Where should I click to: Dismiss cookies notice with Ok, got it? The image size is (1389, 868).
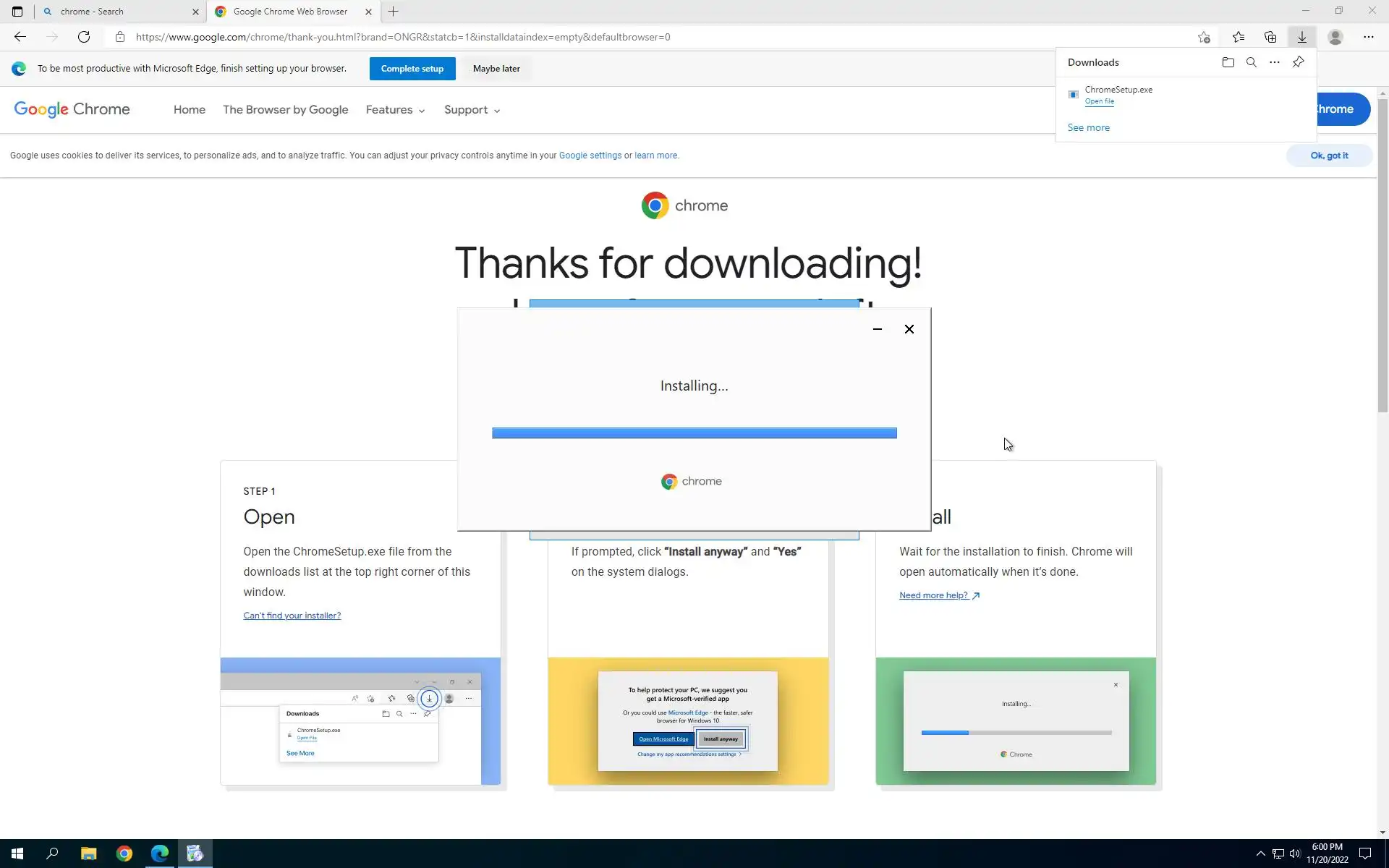click(1328, 156)
